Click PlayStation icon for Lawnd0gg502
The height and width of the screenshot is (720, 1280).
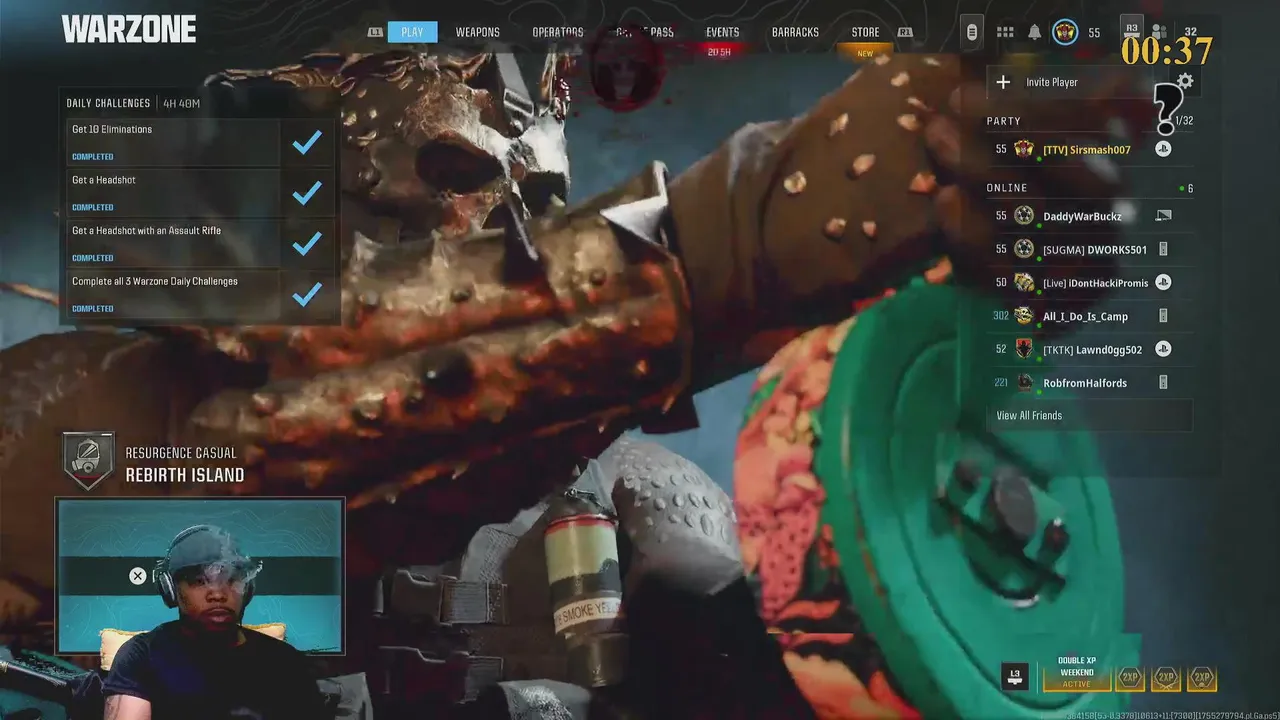coord(1163,349)
